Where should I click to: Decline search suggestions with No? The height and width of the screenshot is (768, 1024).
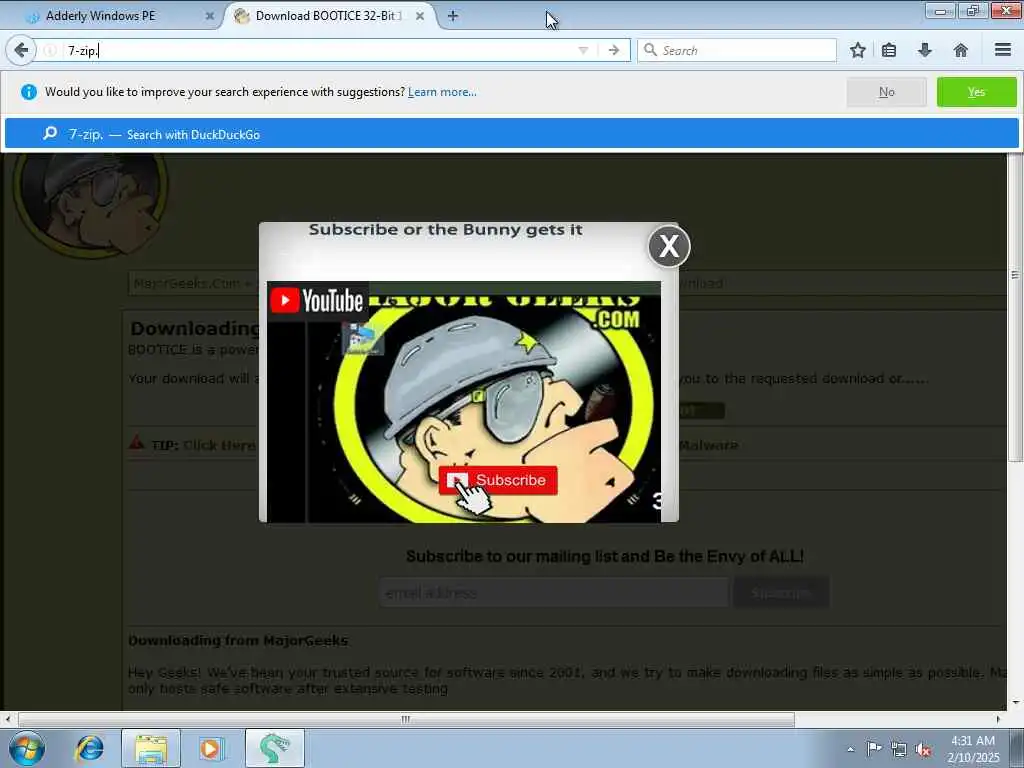[886, 92]
